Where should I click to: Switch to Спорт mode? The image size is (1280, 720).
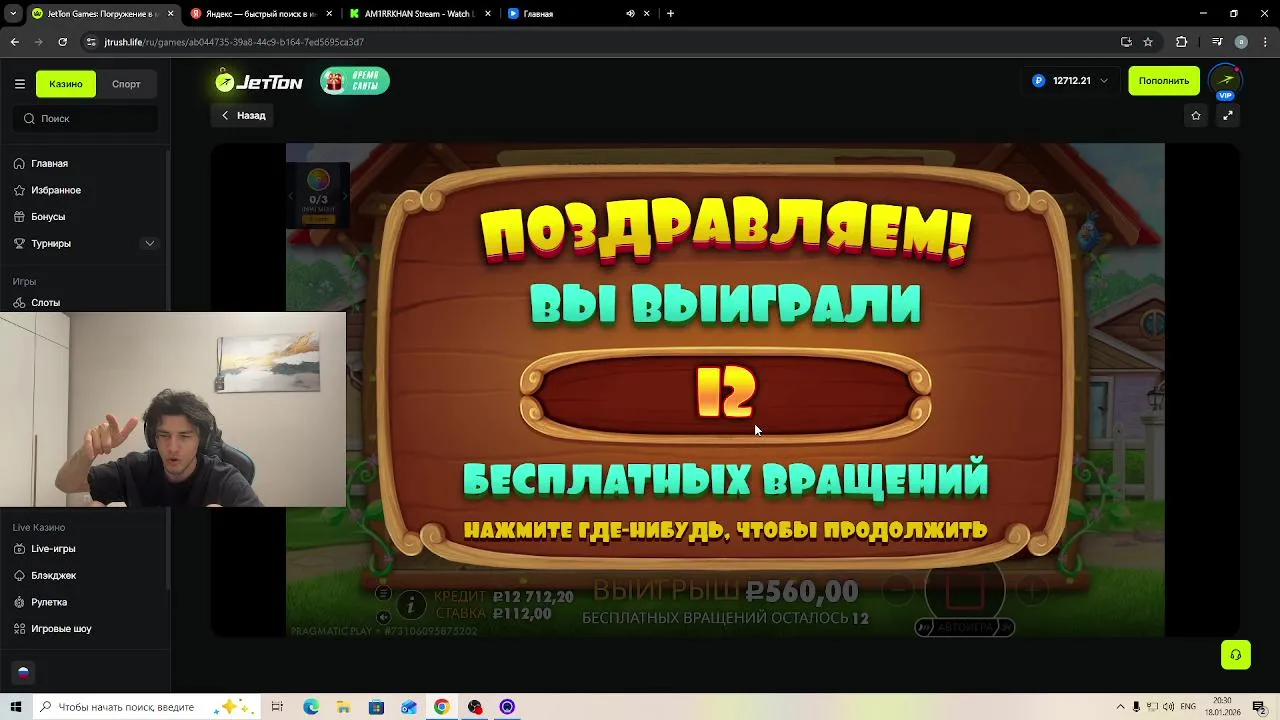[126, 84]
